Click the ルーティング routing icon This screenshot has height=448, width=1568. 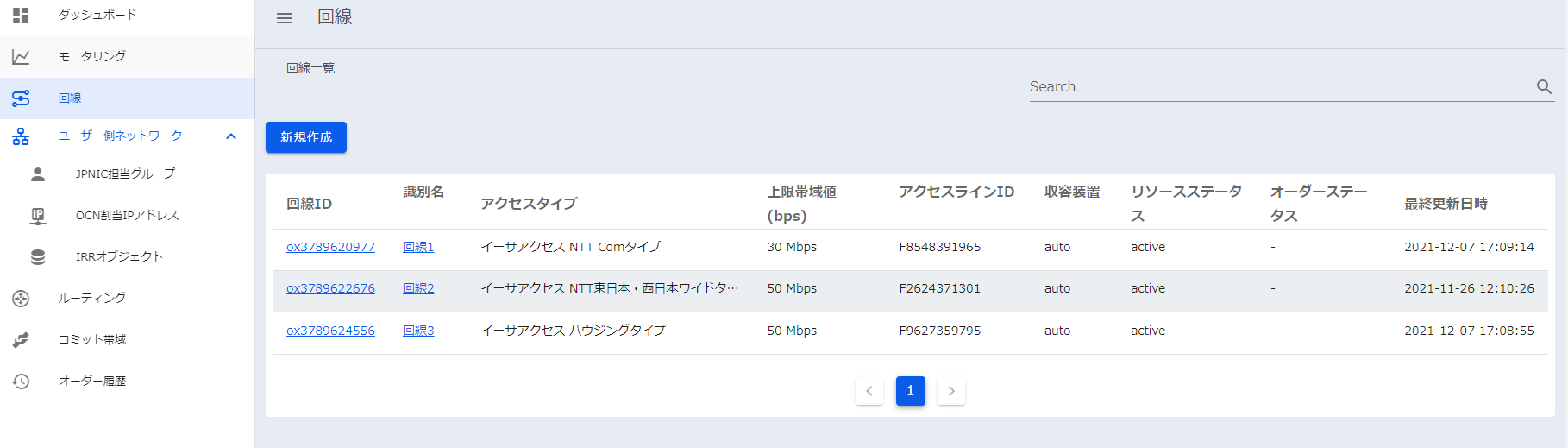tap(21, 299)
